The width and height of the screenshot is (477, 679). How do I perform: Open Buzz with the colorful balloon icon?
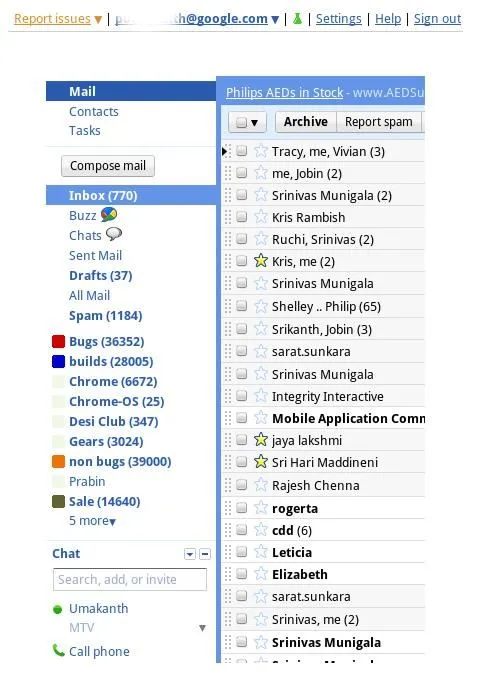[x=109, y=214]
